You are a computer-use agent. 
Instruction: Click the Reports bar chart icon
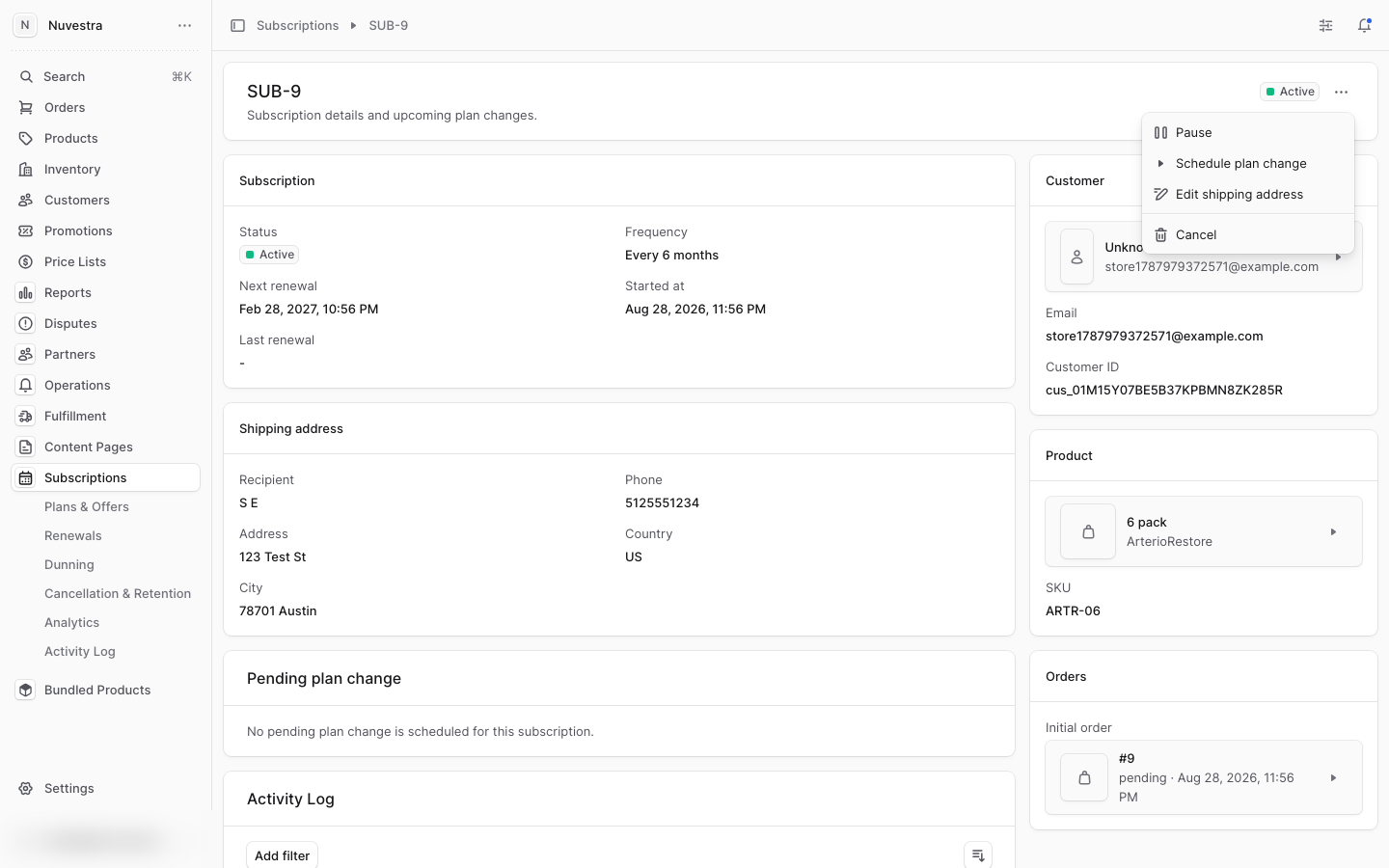[26, 292]
